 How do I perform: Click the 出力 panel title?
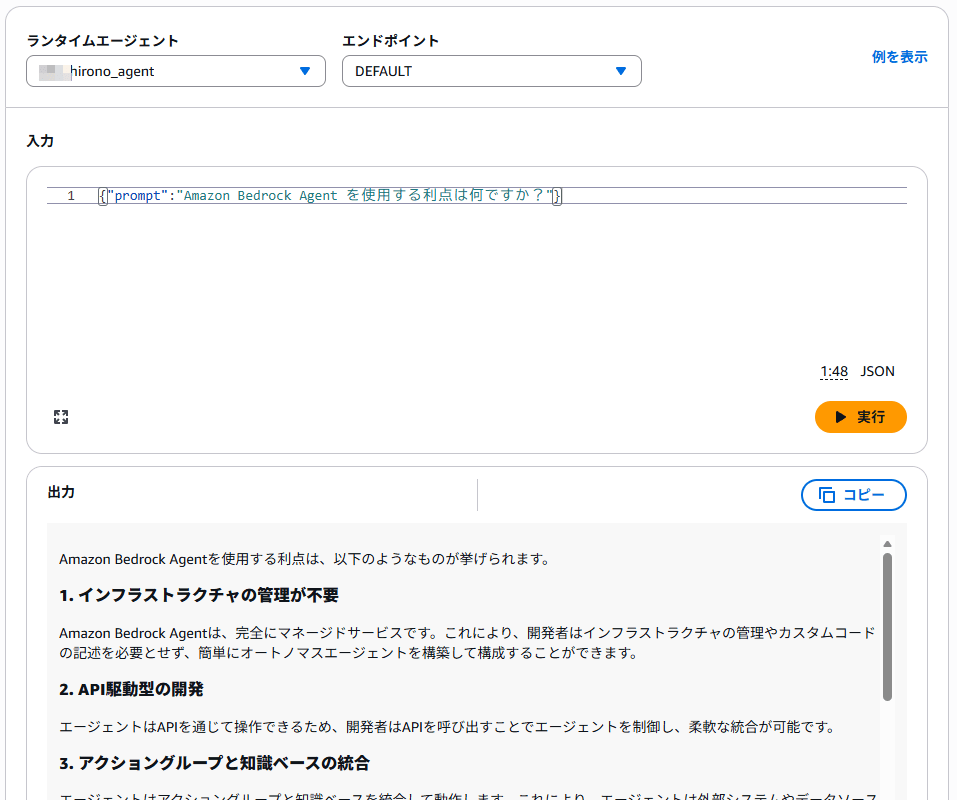(61, 493)
